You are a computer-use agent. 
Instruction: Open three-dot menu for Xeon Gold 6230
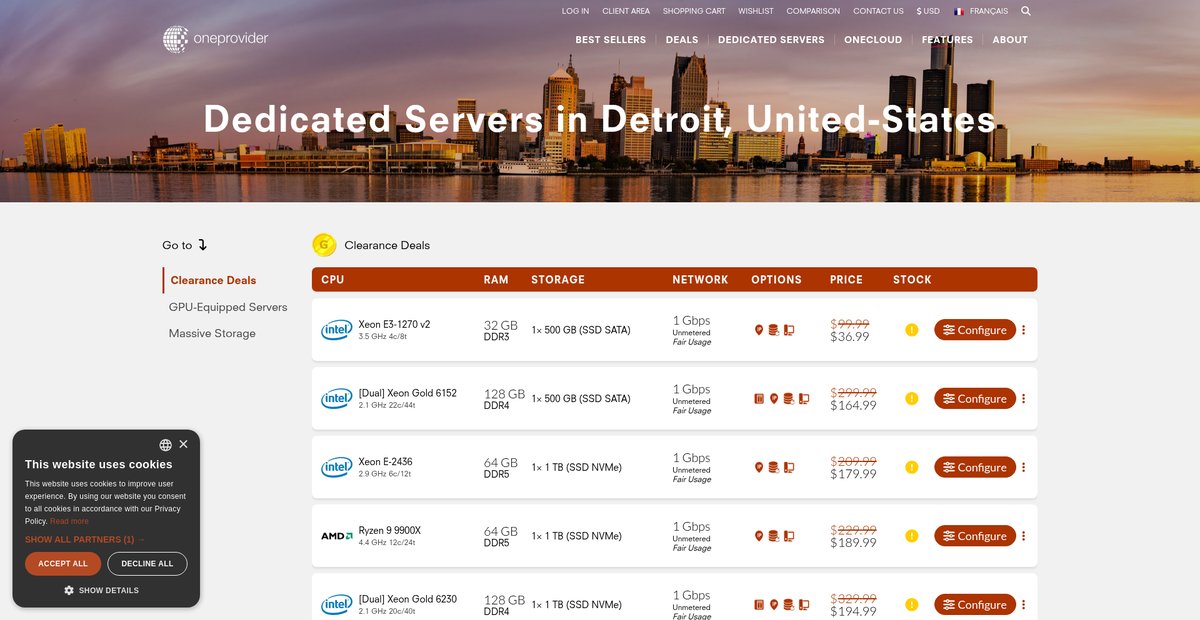point(1024,605)
